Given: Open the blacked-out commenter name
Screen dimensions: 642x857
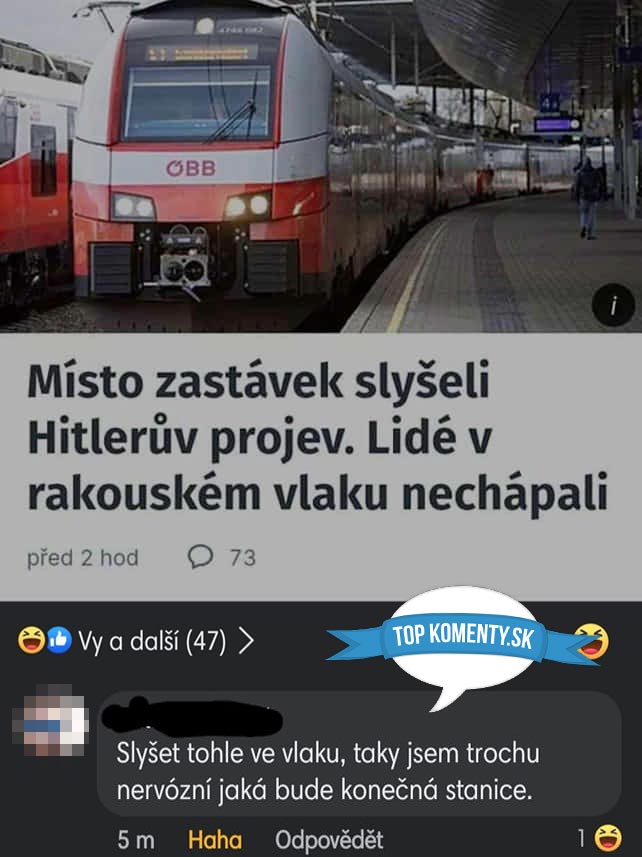Looking at the screenshot, I should pyautogui.click(x=192, y=717).
